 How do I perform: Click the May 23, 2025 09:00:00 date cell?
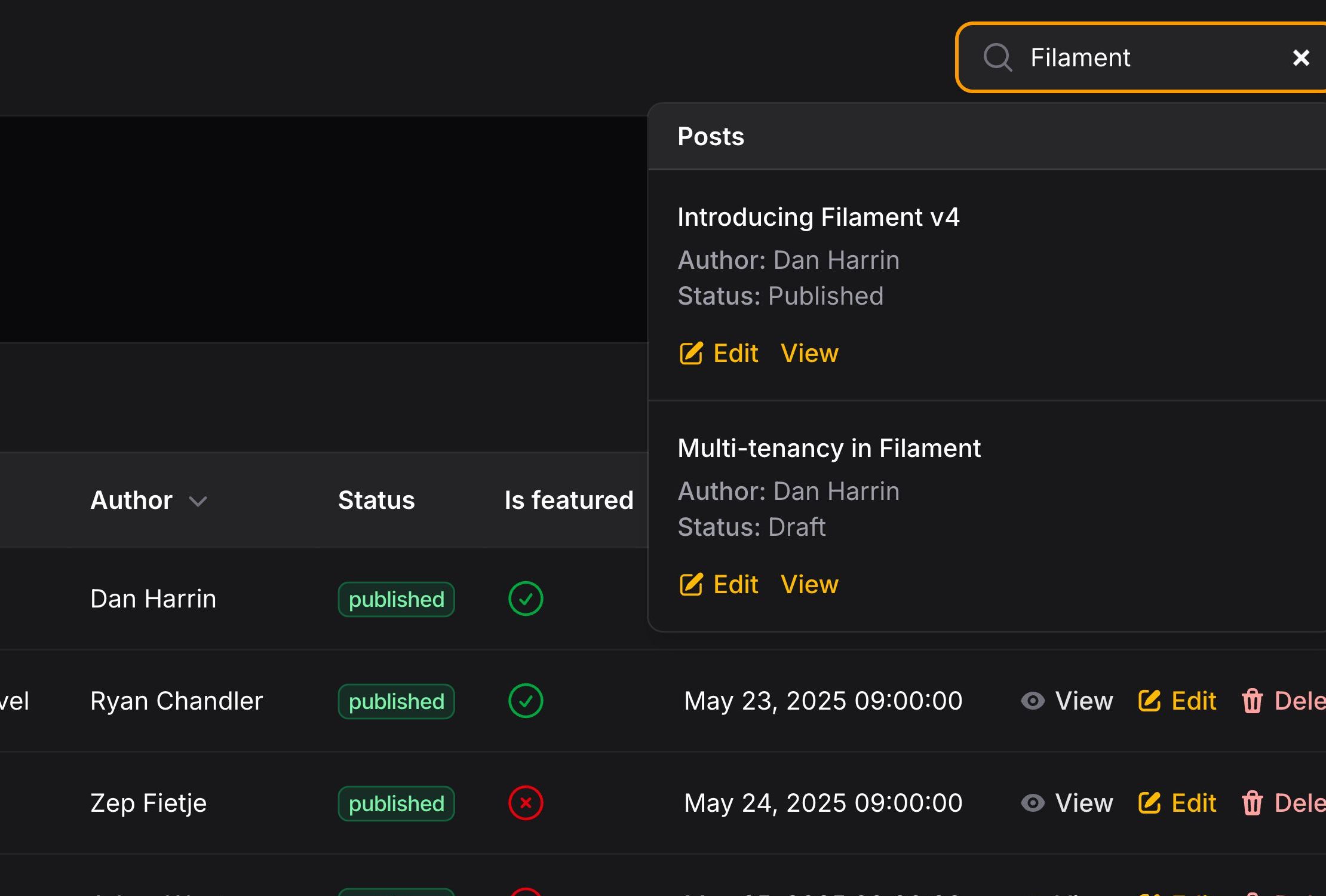click(x=823, y=701)
